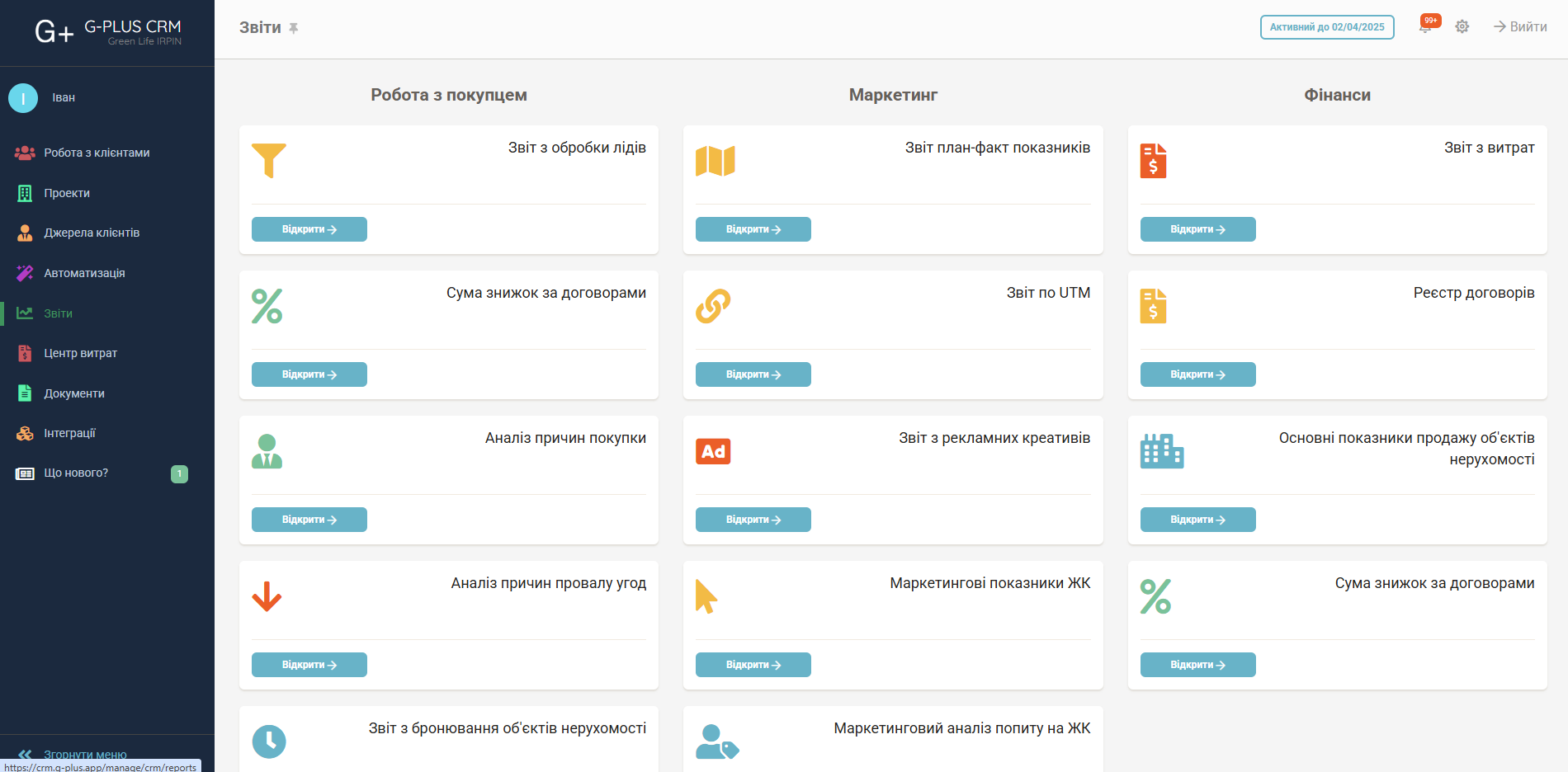This screenshot has width=1568, height=772.
Task: Open Аналіз причин покупки report
Action: 309,520
